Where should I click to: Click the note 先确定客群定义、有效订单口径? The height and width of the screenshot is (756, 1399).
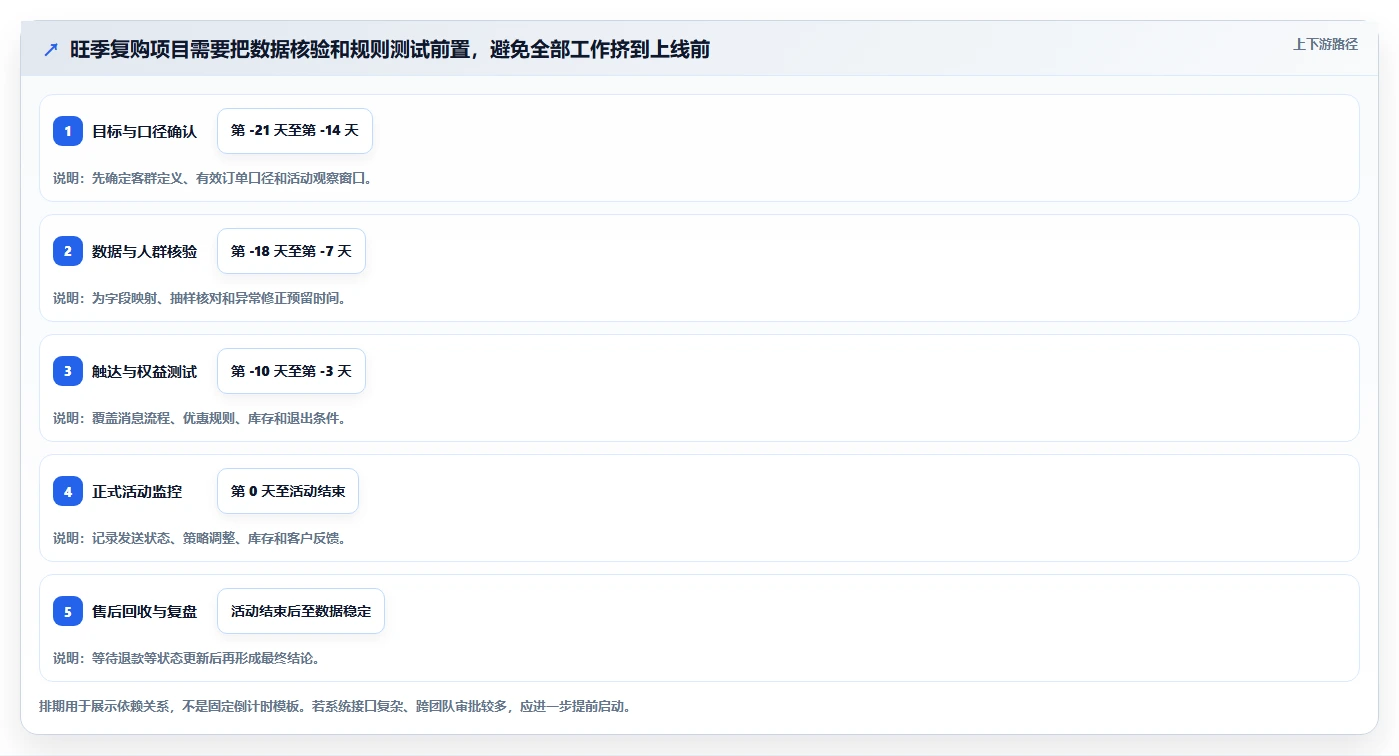(x=213, y=178)
